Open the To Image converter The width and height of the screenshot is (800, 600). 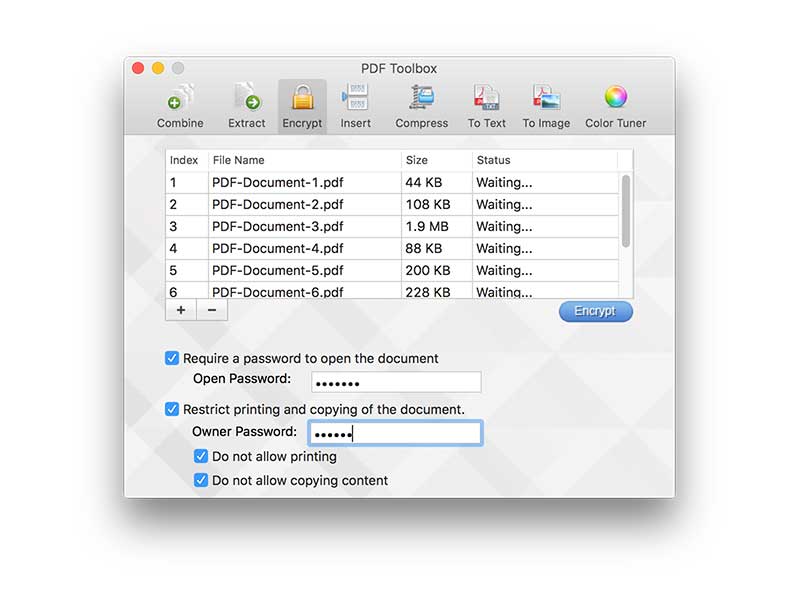546,106
